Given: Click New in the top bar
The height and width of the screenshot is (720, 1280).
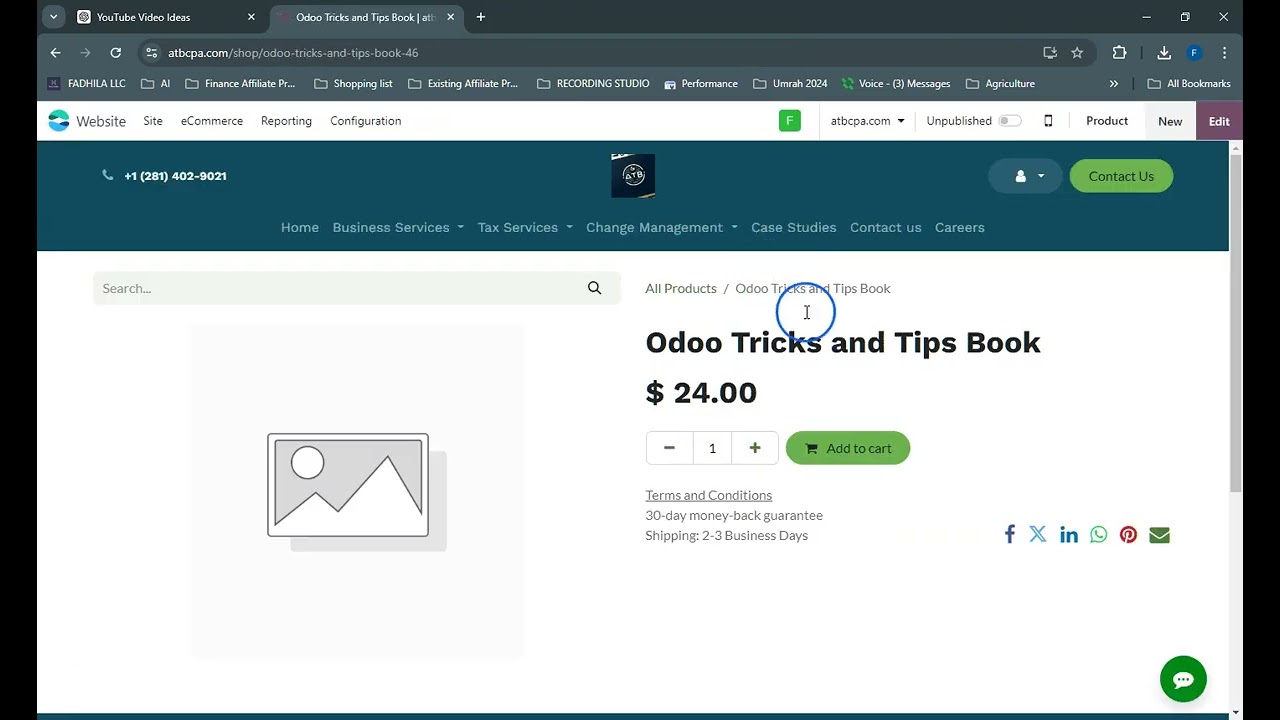Looking at the screenshot, I should click(1170, 121).
